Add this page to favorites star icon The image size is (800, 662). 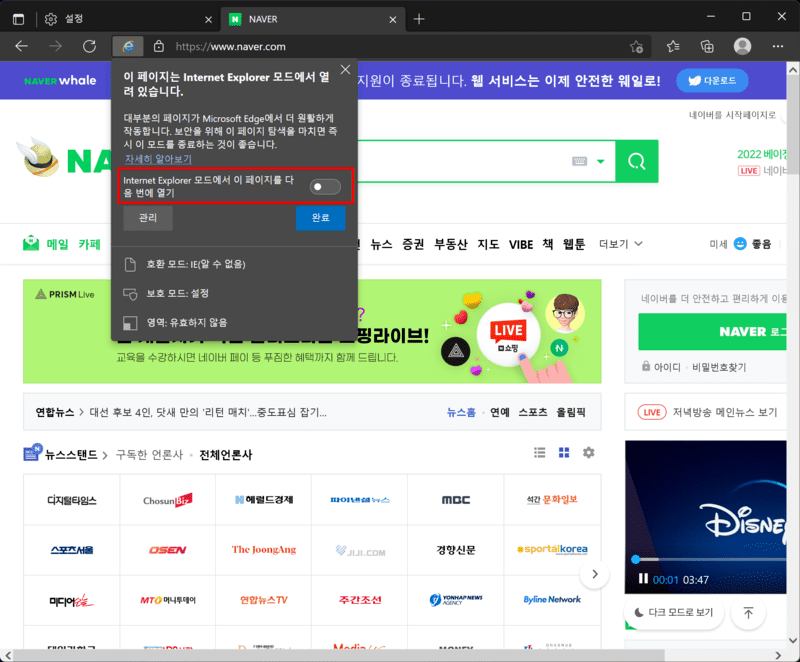point(636,47)
